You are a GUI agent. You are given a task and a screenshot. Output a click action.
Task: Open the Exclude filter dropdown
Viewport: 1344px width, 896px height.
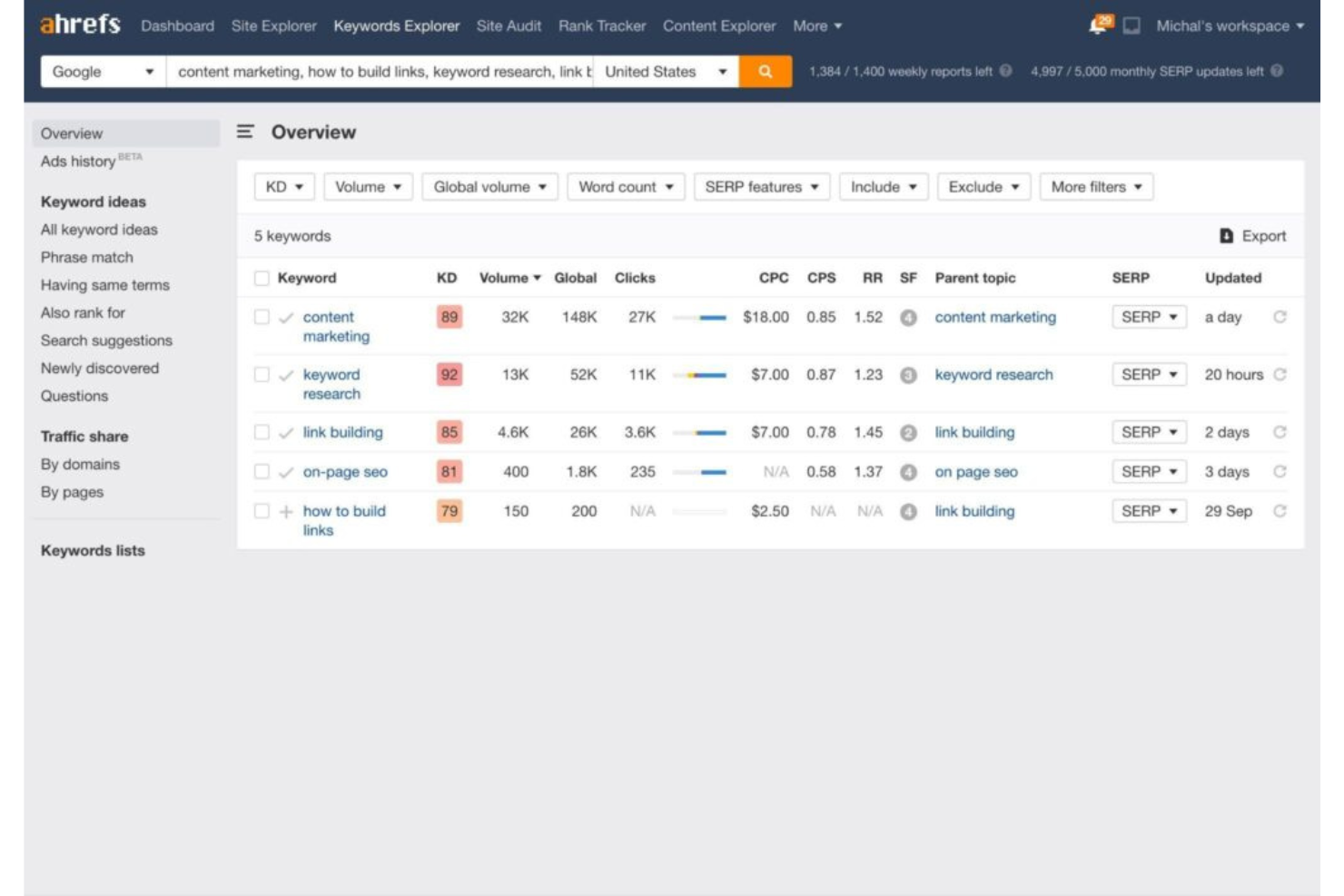pyautogui.click(x=983, y=187)
